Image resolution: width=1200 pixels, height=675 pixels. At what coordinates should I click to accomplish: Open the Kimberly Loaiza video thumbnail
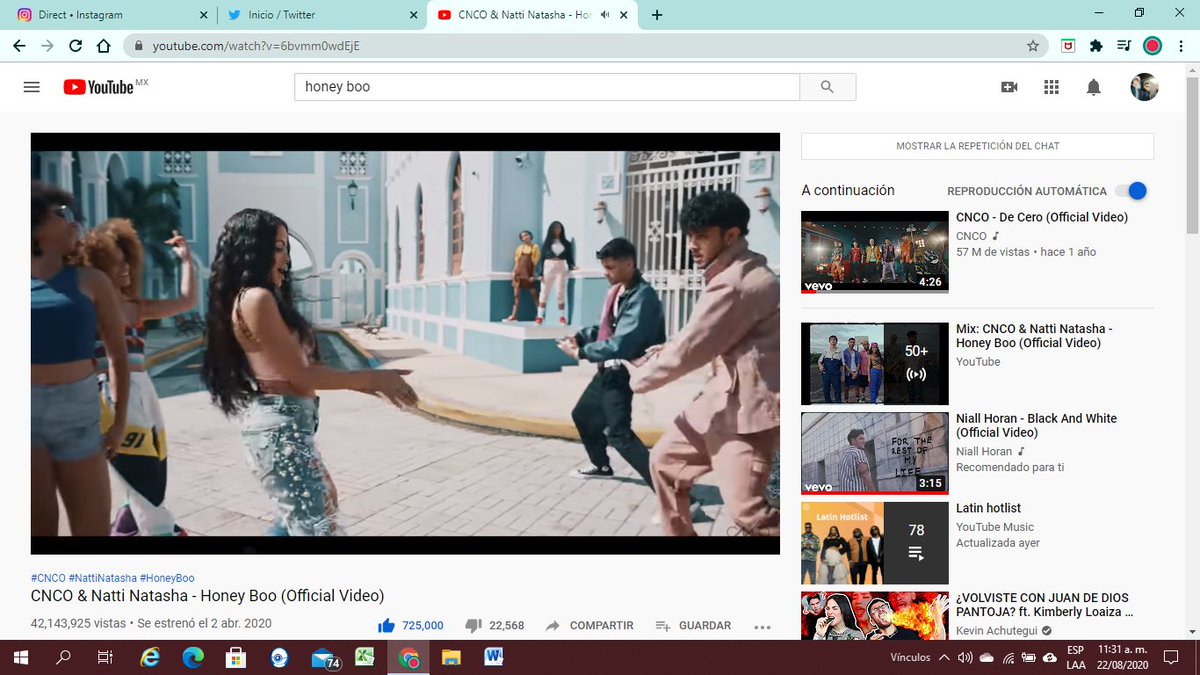pos(875,615)
